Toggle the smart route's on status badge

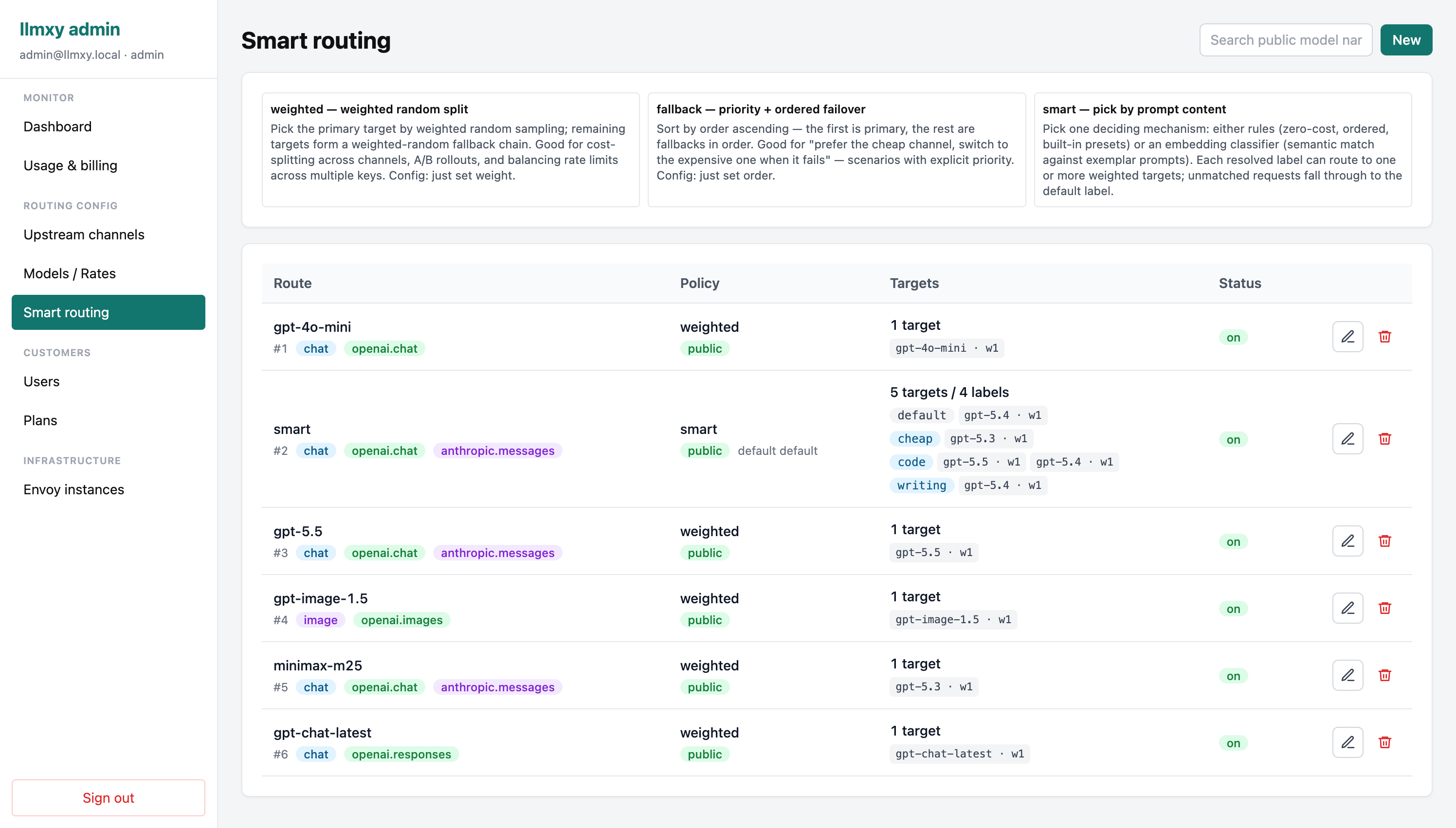1233,439
